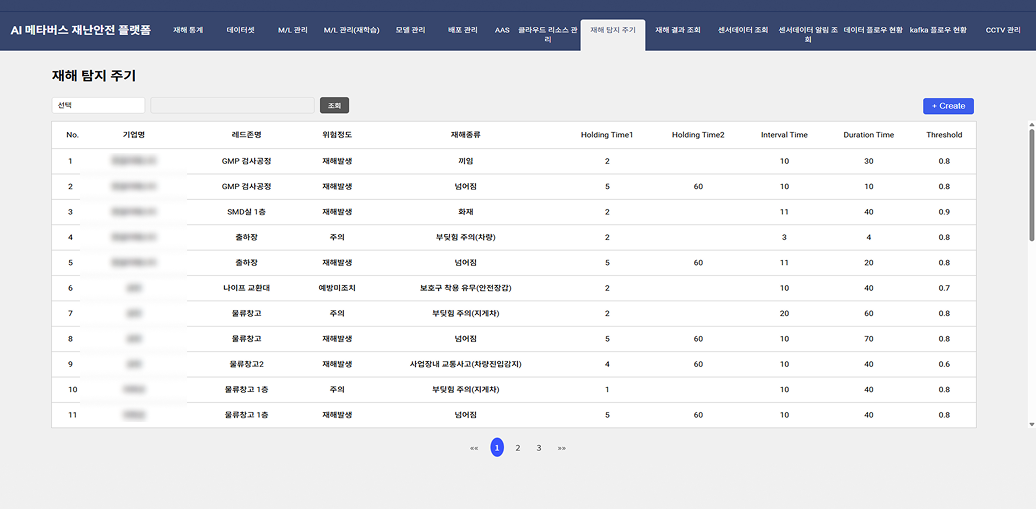This screenshot has height=509, width=1036.
Task: Click 부딪힘 주의(차량) cell
Action: (466, 237)
